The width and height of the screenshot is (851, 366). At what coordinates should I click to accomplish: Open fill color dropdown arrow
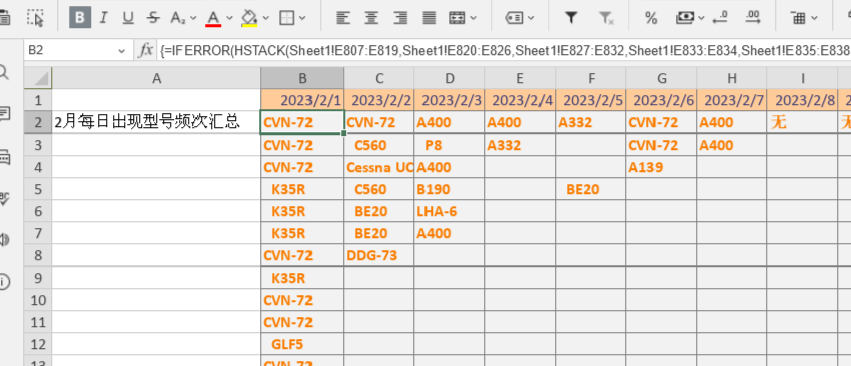coord(265,18)
